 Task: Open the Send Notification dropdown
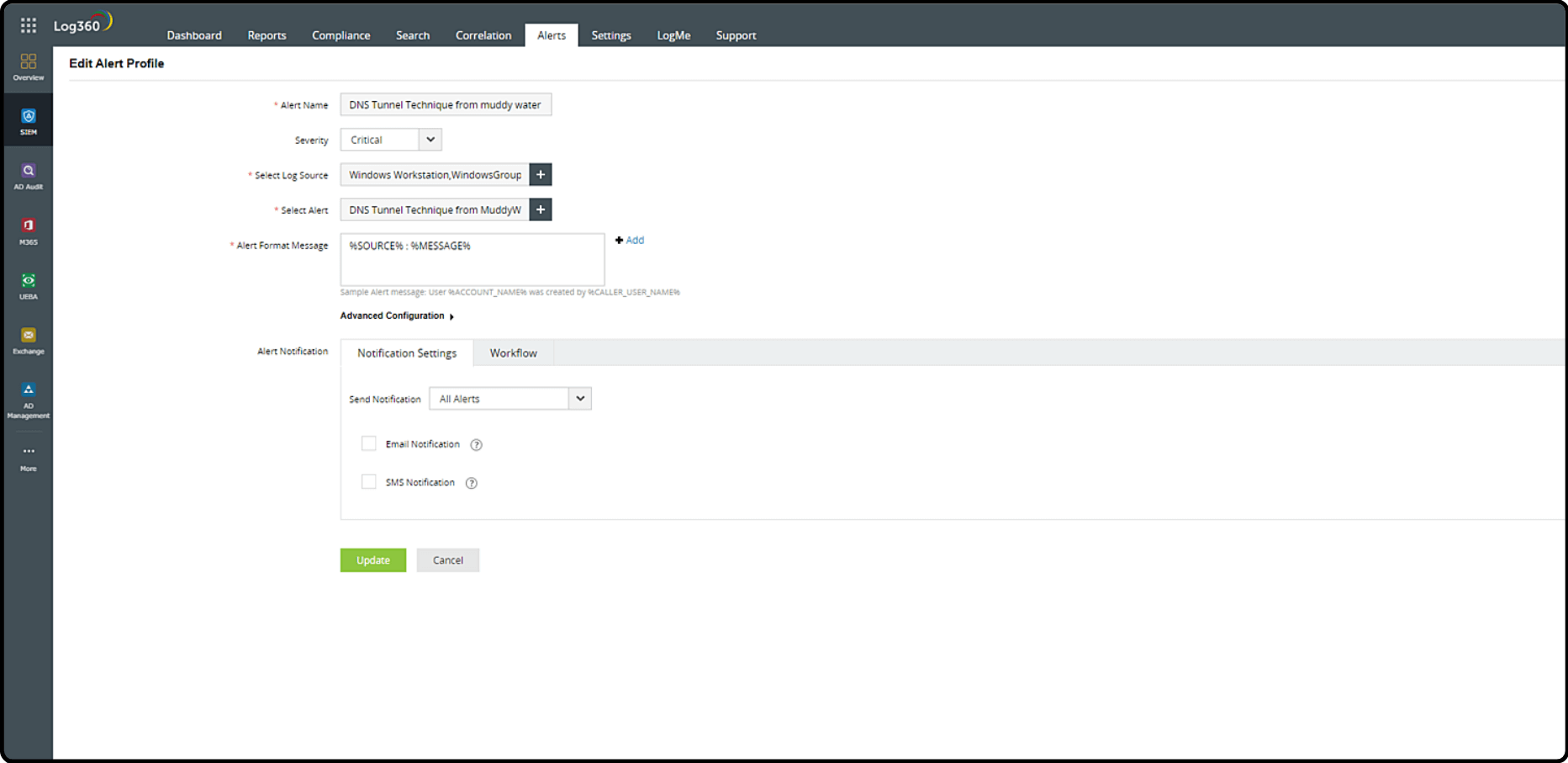pos(510,399)
